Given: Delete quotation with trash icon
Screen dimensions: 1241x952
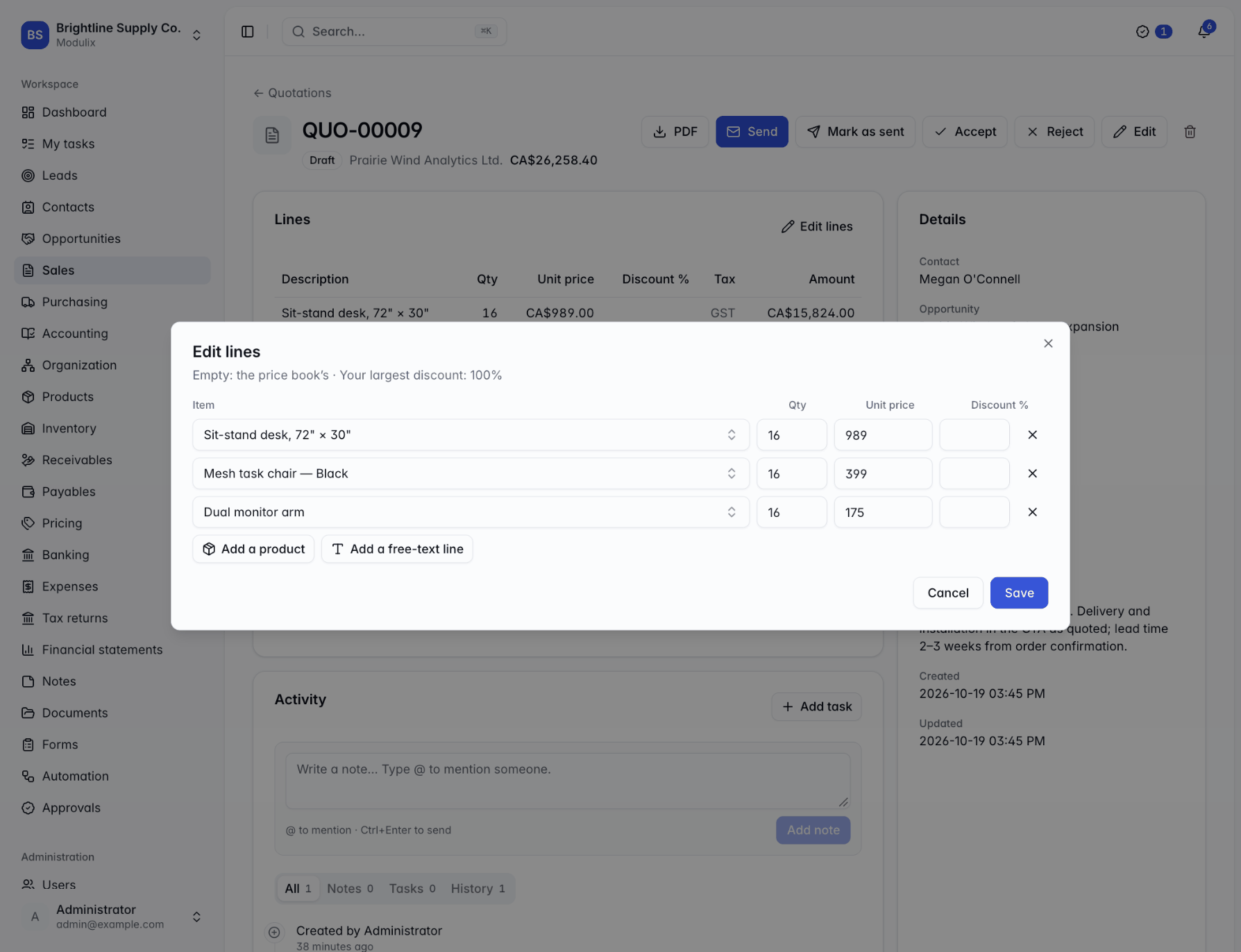Looking at the screenshot, I should [1190, 132].
